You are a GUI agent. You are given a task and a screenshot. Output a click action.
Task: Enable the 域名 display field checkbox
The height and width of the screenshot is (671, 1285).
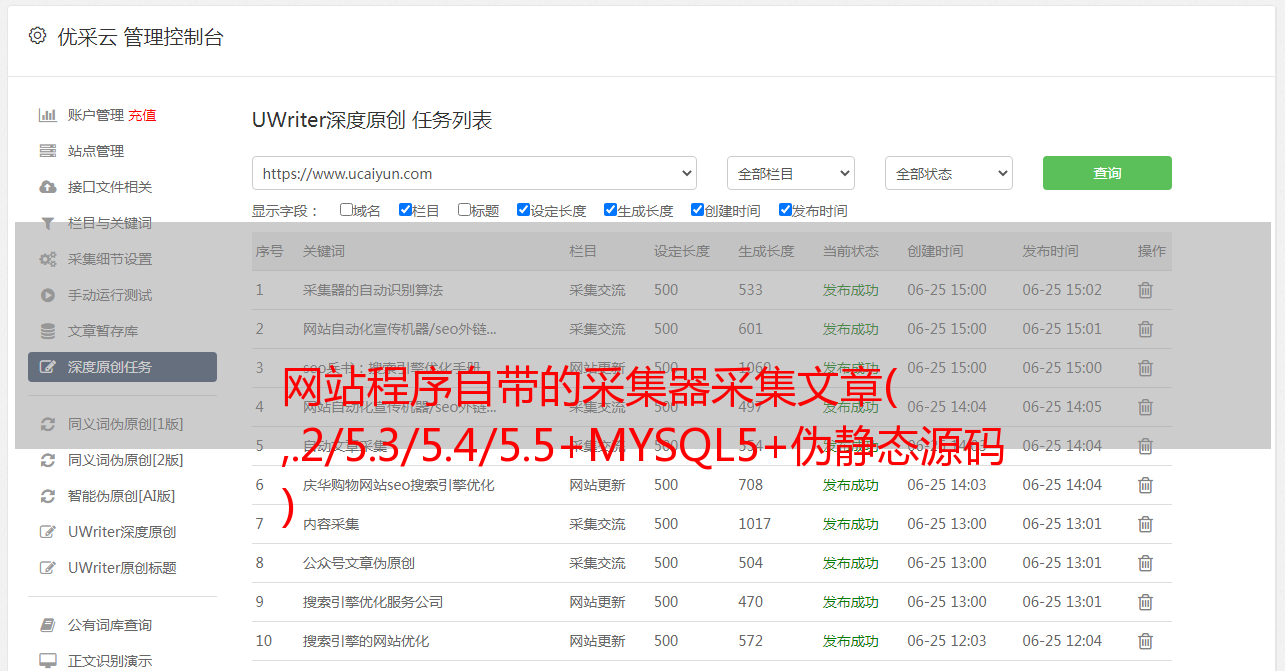point(346,210)
